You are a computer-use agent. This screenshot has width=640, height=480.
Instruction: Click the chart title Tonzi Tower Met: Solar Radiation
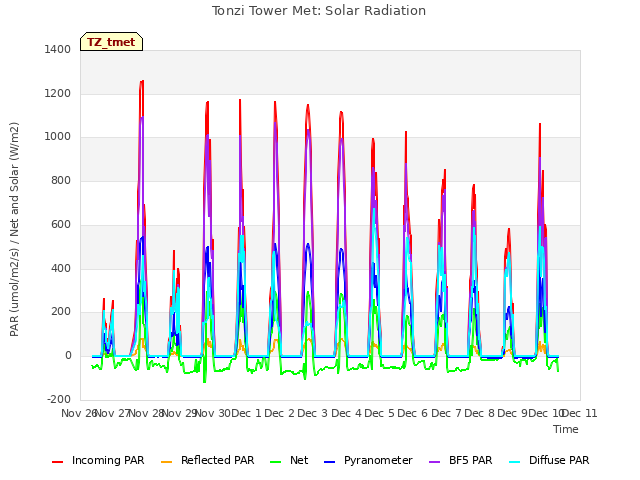(x=319, y=11)
